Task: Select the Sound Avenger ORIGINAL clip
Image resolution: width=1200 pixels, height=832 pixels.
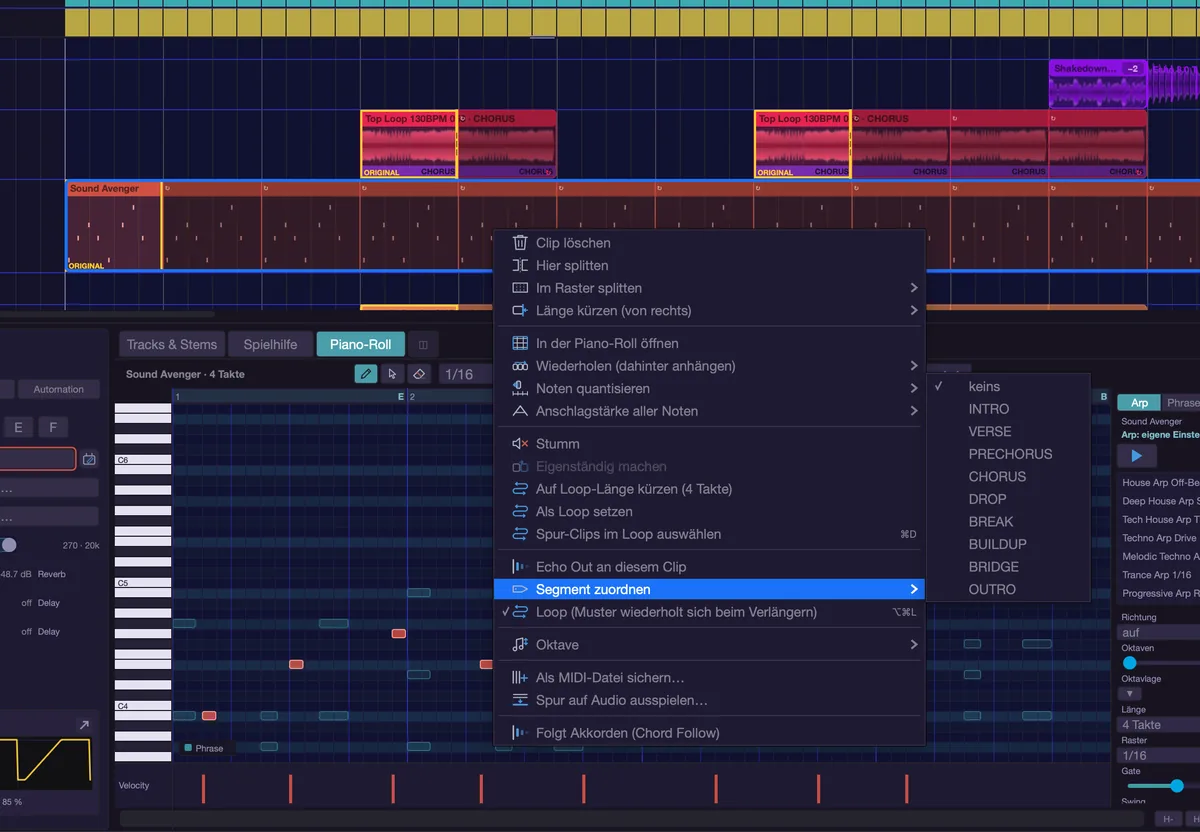Action: pyautogui.click(x=114, y=226)
